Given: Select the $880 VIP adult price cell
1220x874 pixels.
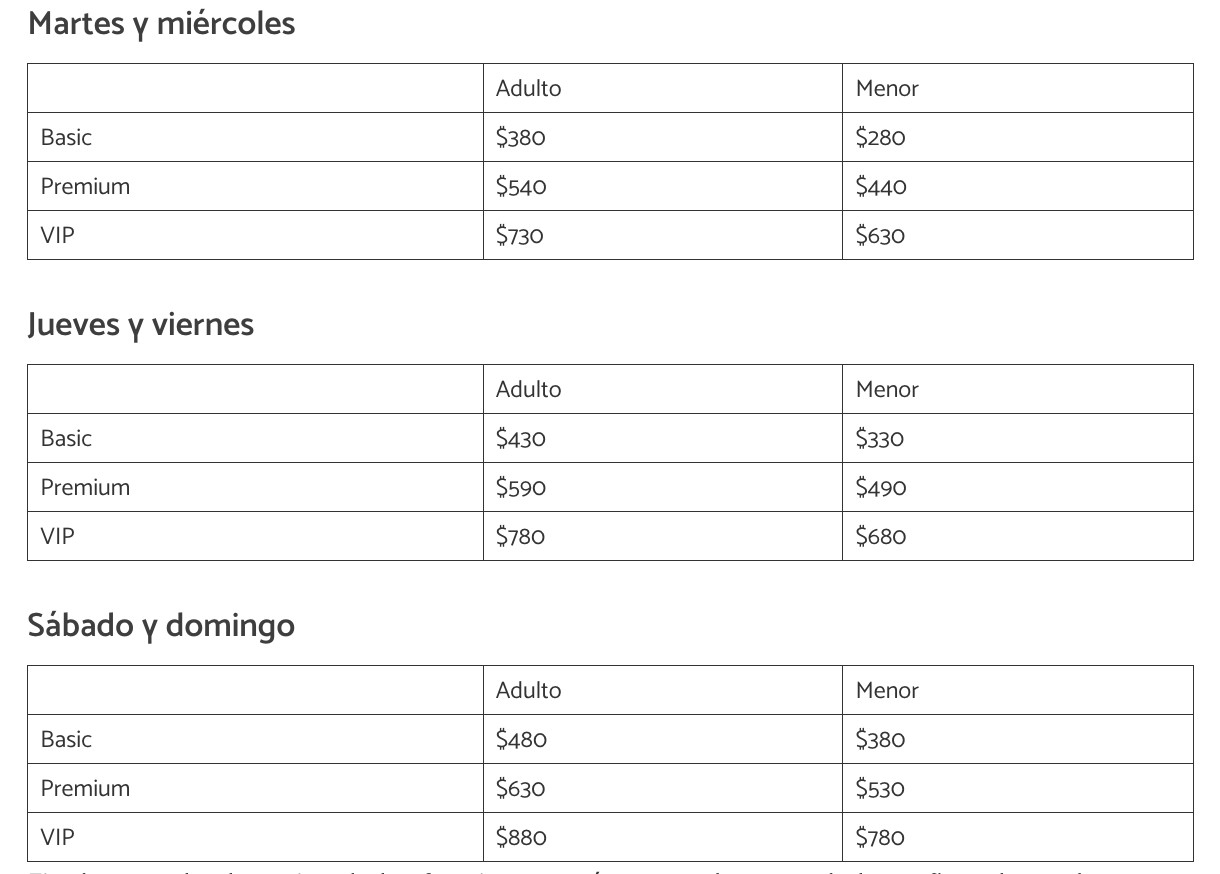Looking at the screenshot, I should pos(521,838).
